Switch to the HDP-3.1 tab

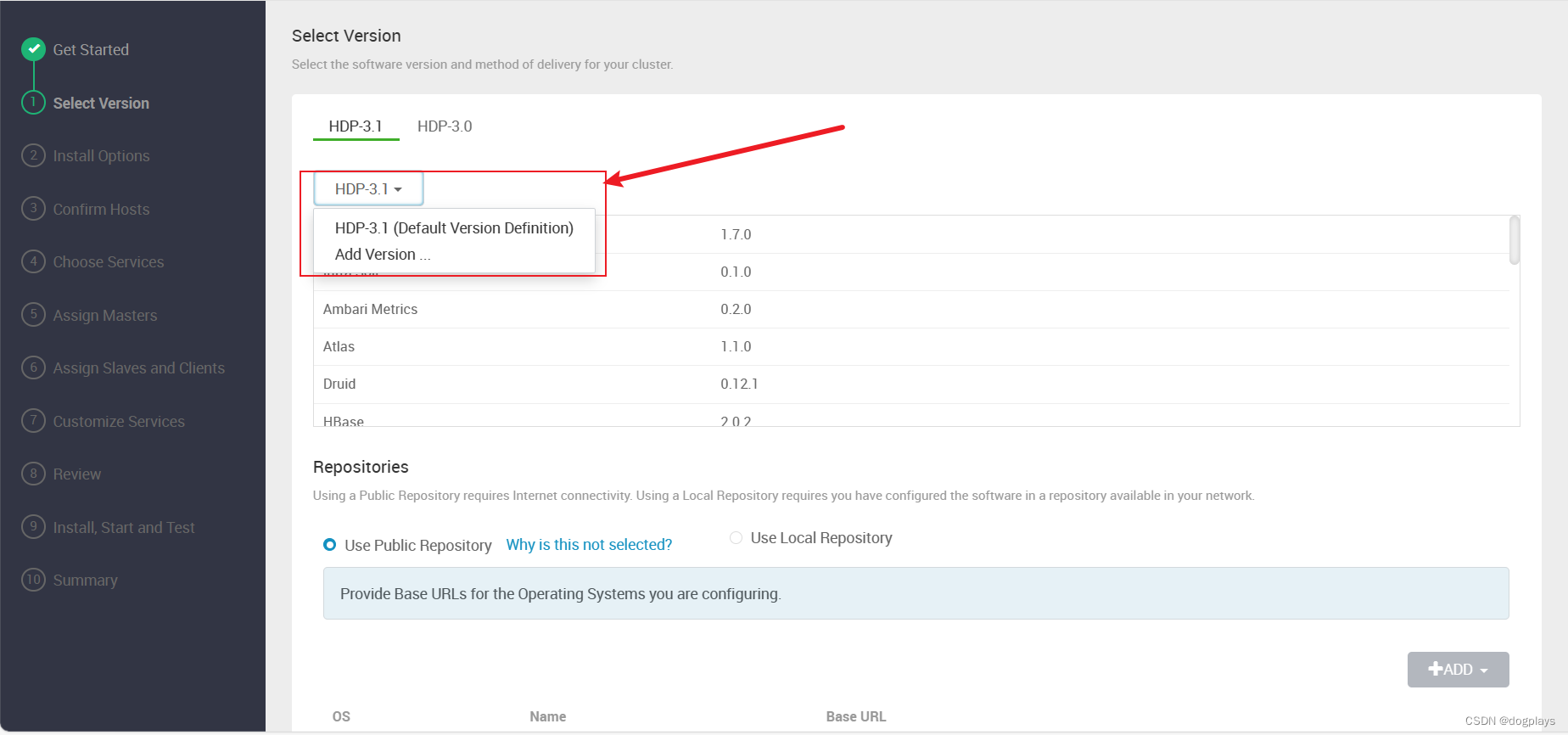click(356, 126)
